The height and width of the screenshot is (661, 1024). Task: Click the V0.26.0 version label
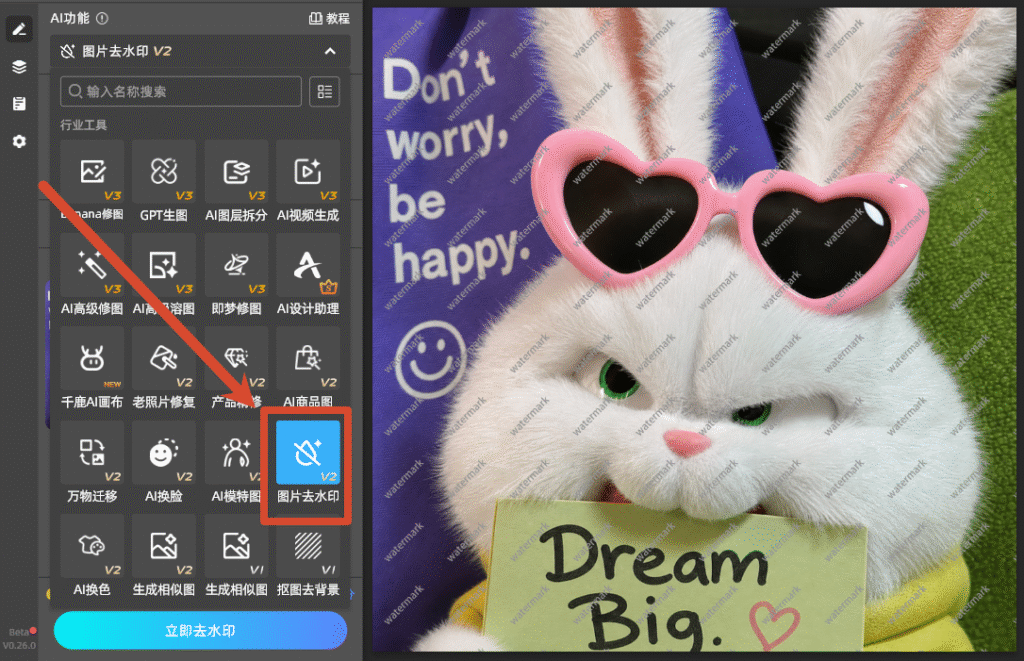[19, 645]
